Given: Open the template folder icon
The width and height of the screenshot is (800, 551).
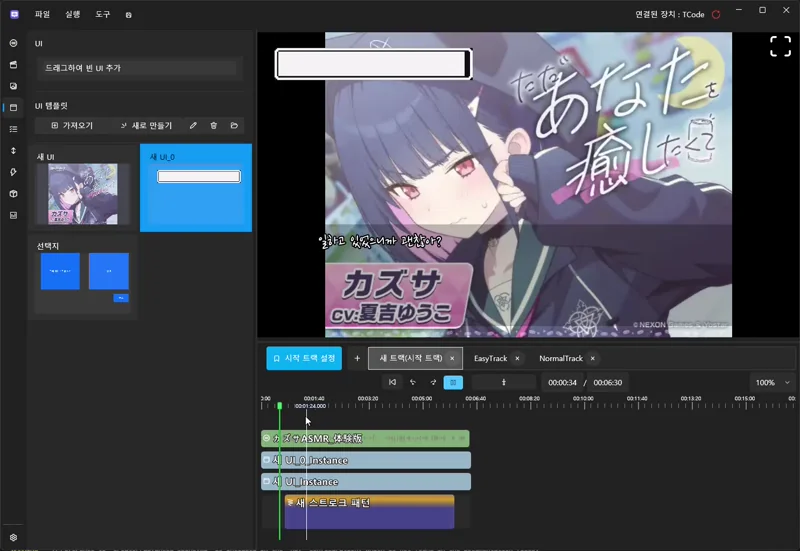Looking at the screenshot, I should click(x=234, y=126).
